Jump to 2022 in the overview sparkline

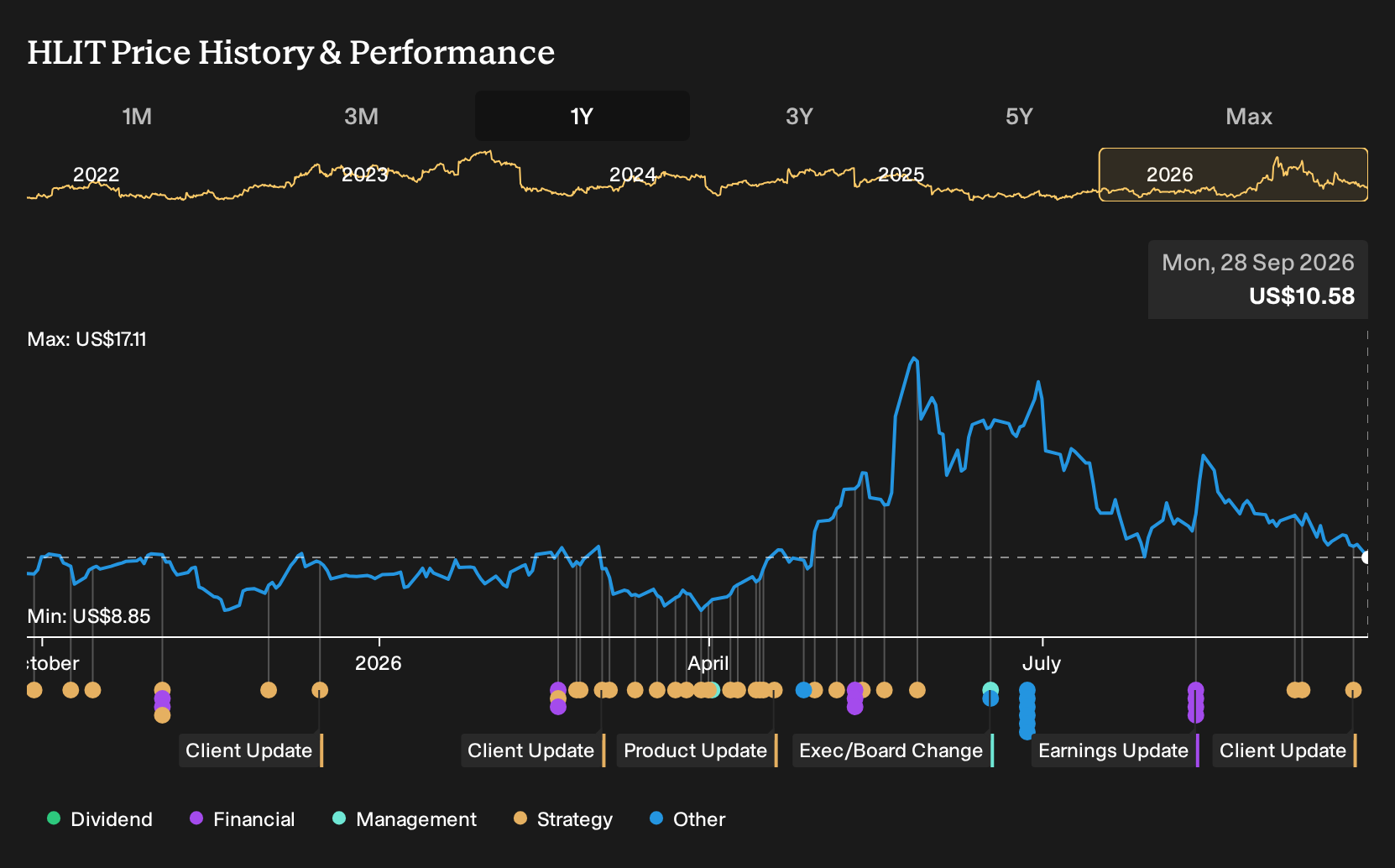96,175
